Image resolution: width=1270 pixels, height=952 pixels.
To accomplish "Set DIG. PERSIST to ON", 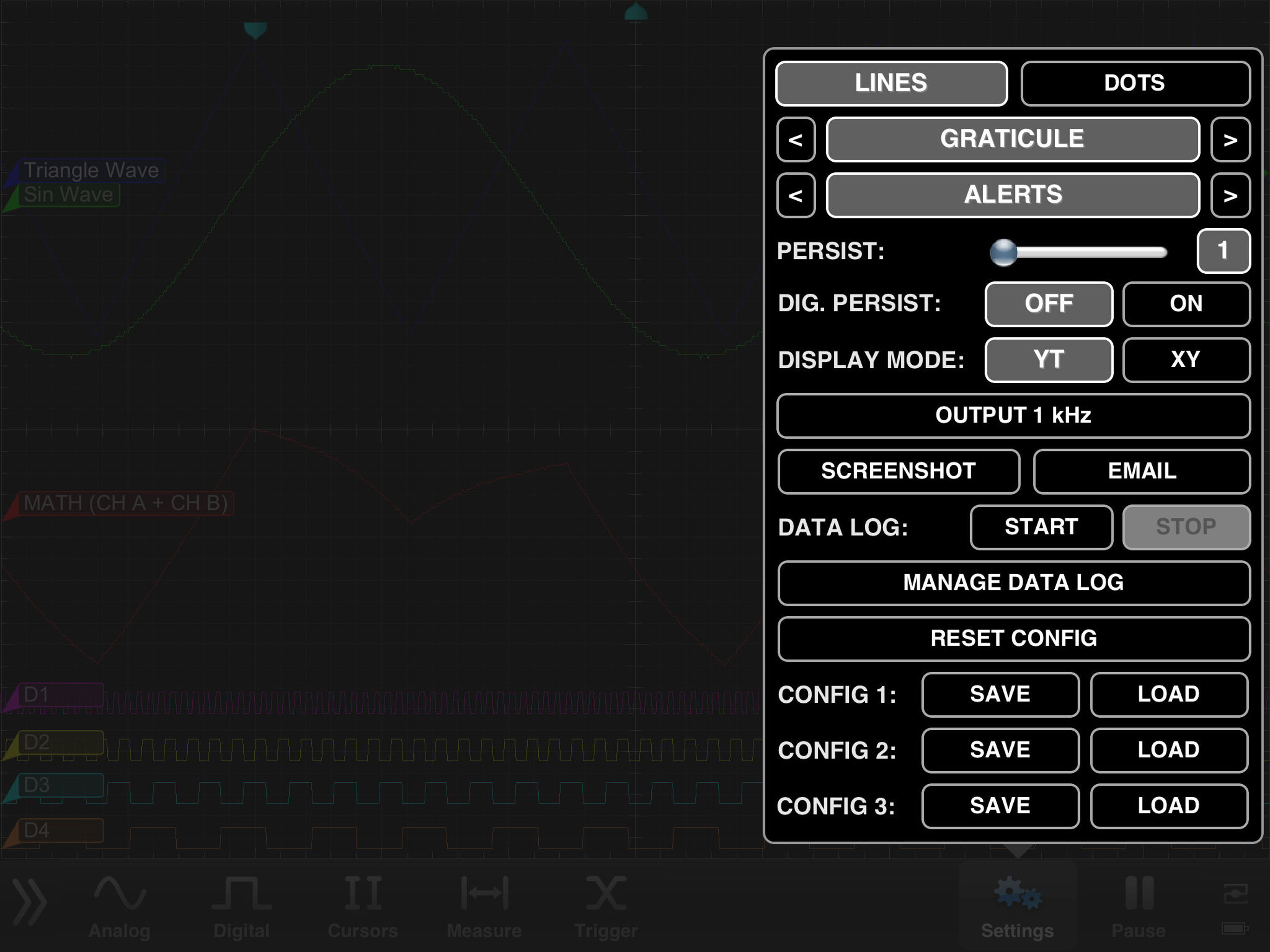I will 1186,304.
